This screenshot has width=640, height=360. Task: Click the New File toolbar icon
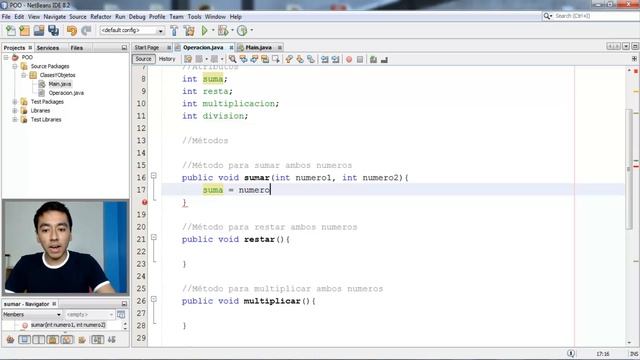pos(11,31)
